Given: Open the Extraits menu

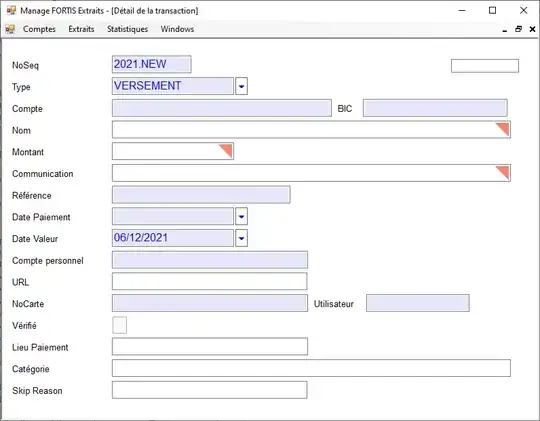Looking at the screenshot, I should [x=81, y=29].
